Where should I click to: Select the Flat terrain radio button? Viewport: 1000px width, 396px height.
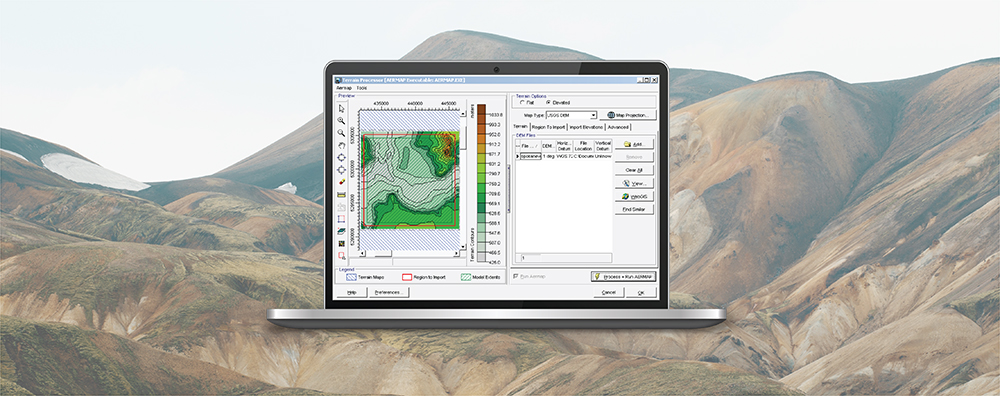point(523,102)
